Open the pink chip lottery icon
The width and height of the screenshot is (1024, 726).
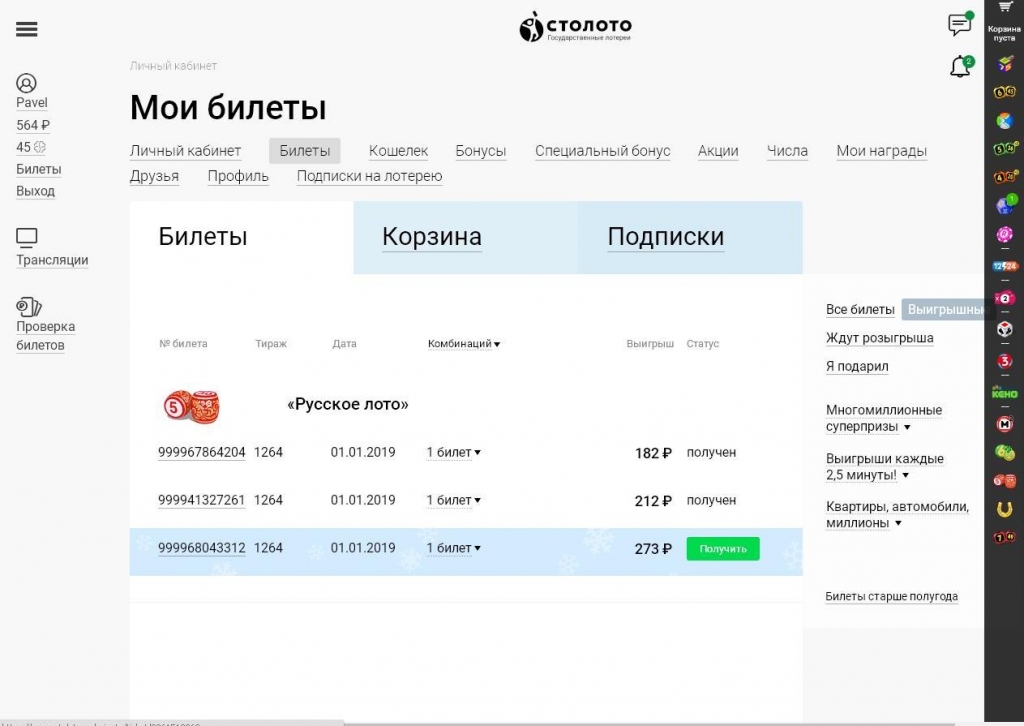(x=1005, y=234)
